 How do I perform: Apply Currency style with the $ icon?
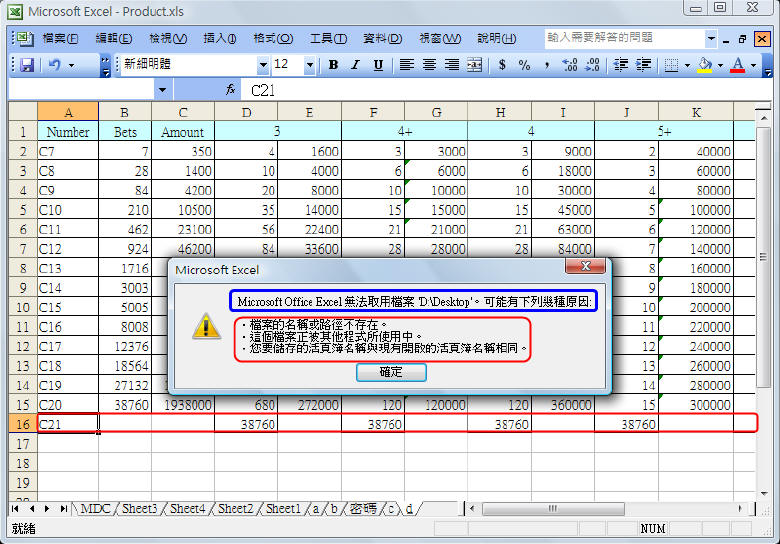[501, 65]
